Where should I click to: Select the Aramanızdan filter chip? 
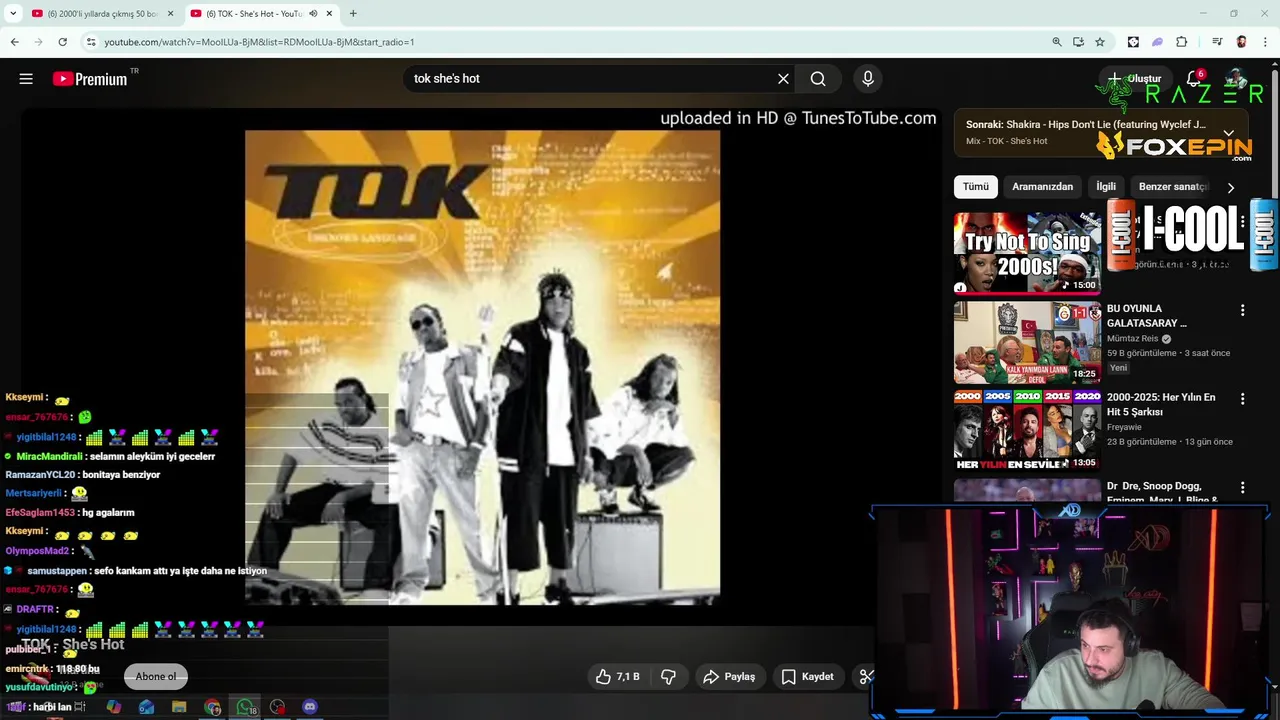[x=1042, y=187]
